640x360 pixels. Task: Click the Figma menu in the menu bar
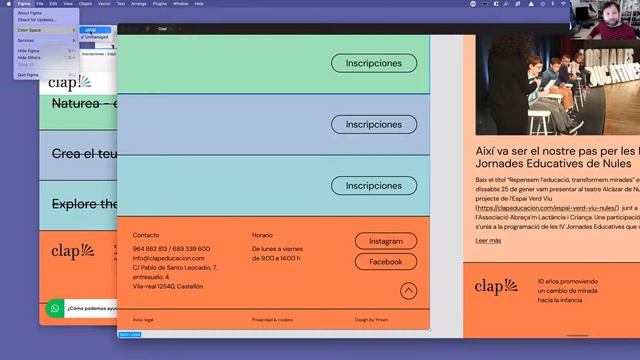coord(24,4)
